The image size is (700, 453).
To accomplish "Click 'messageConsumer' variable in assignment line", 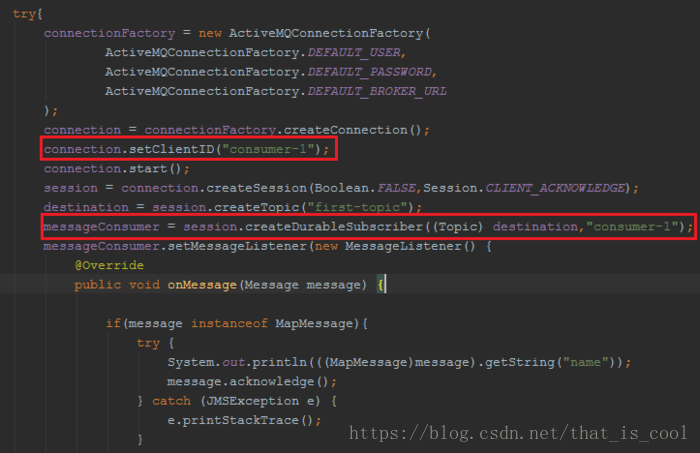I will (x=101, y=227).
